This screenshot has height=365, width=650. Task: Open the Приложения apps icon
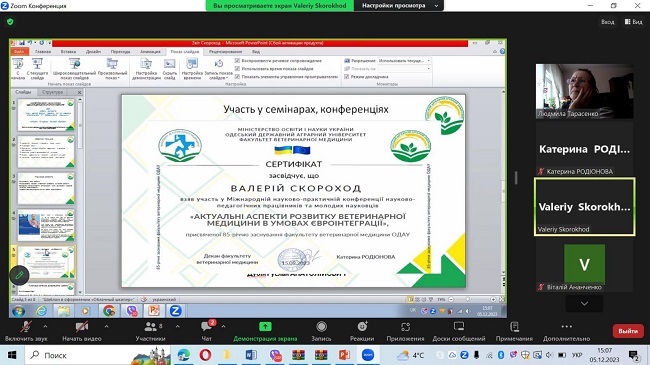point(405,327)
